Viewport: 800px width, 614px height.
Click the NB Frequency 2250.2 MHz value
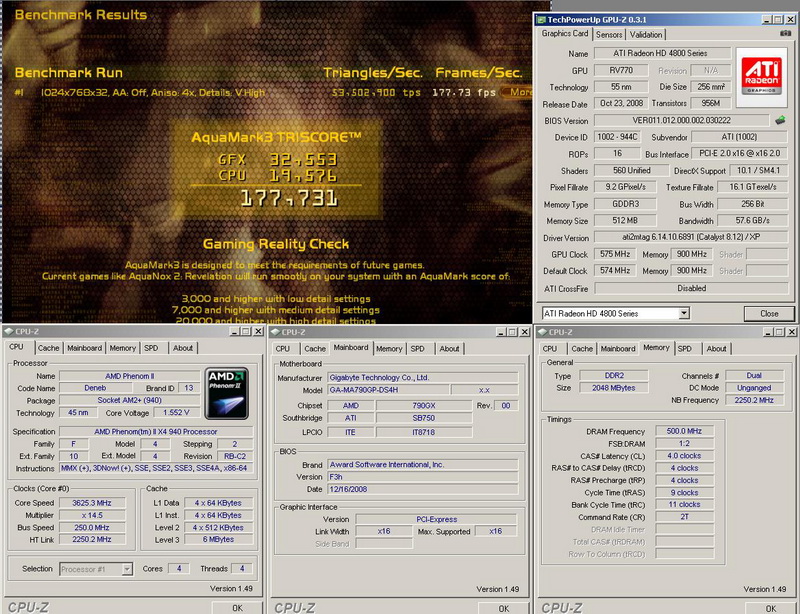[x=754, y=400]
